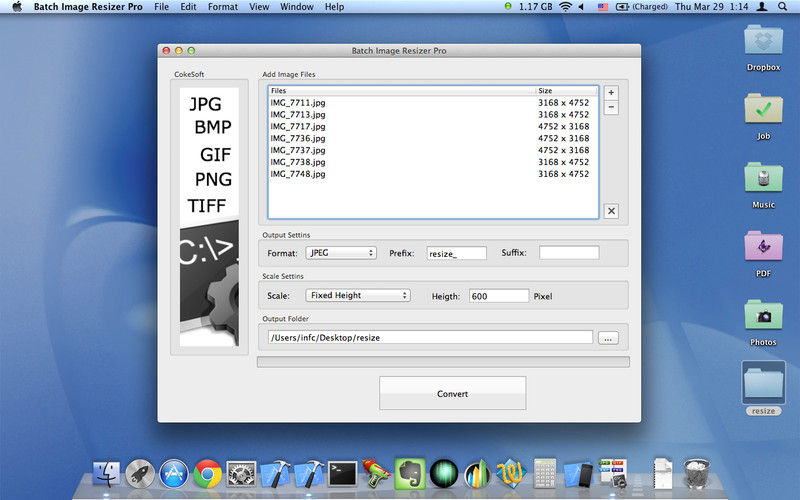
Task: Open Launchpad rocket icon in dock
Action: pos(140,474)
